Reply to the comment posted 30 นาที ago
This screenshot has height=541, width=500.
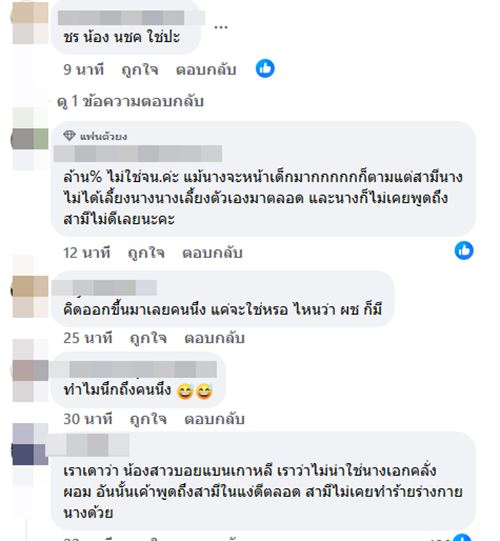[214, 419]
